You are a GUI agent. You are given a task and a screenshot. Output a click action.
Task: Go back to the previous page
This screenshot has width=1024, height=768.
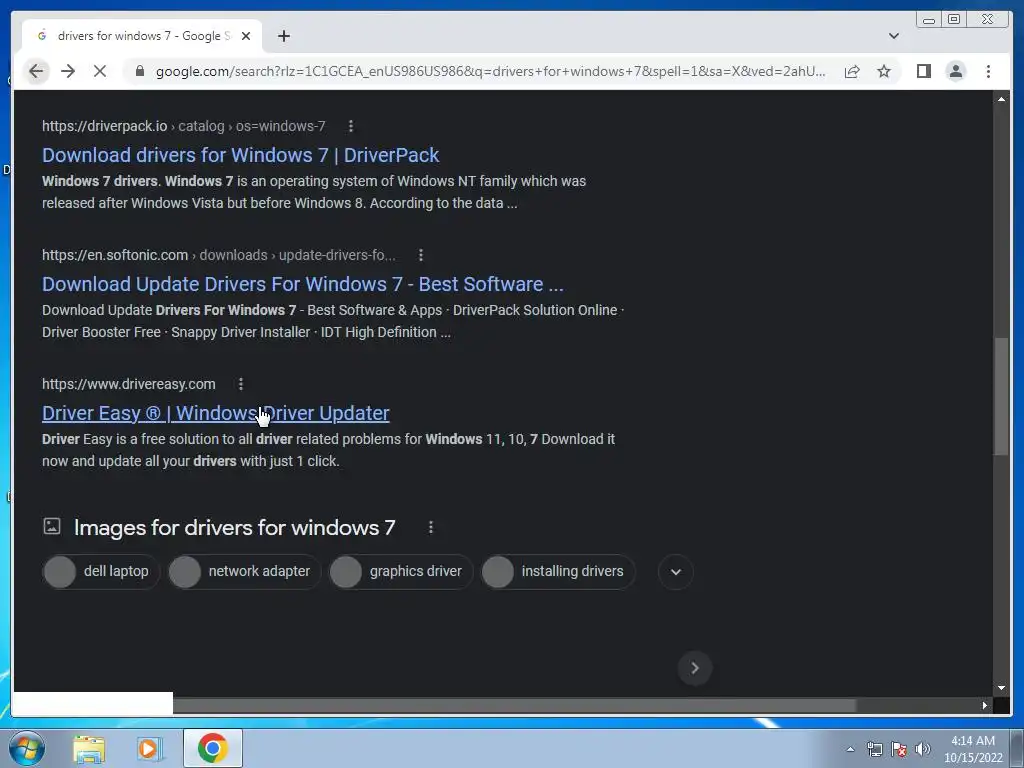pyautogui.click(x=36, y=71)
